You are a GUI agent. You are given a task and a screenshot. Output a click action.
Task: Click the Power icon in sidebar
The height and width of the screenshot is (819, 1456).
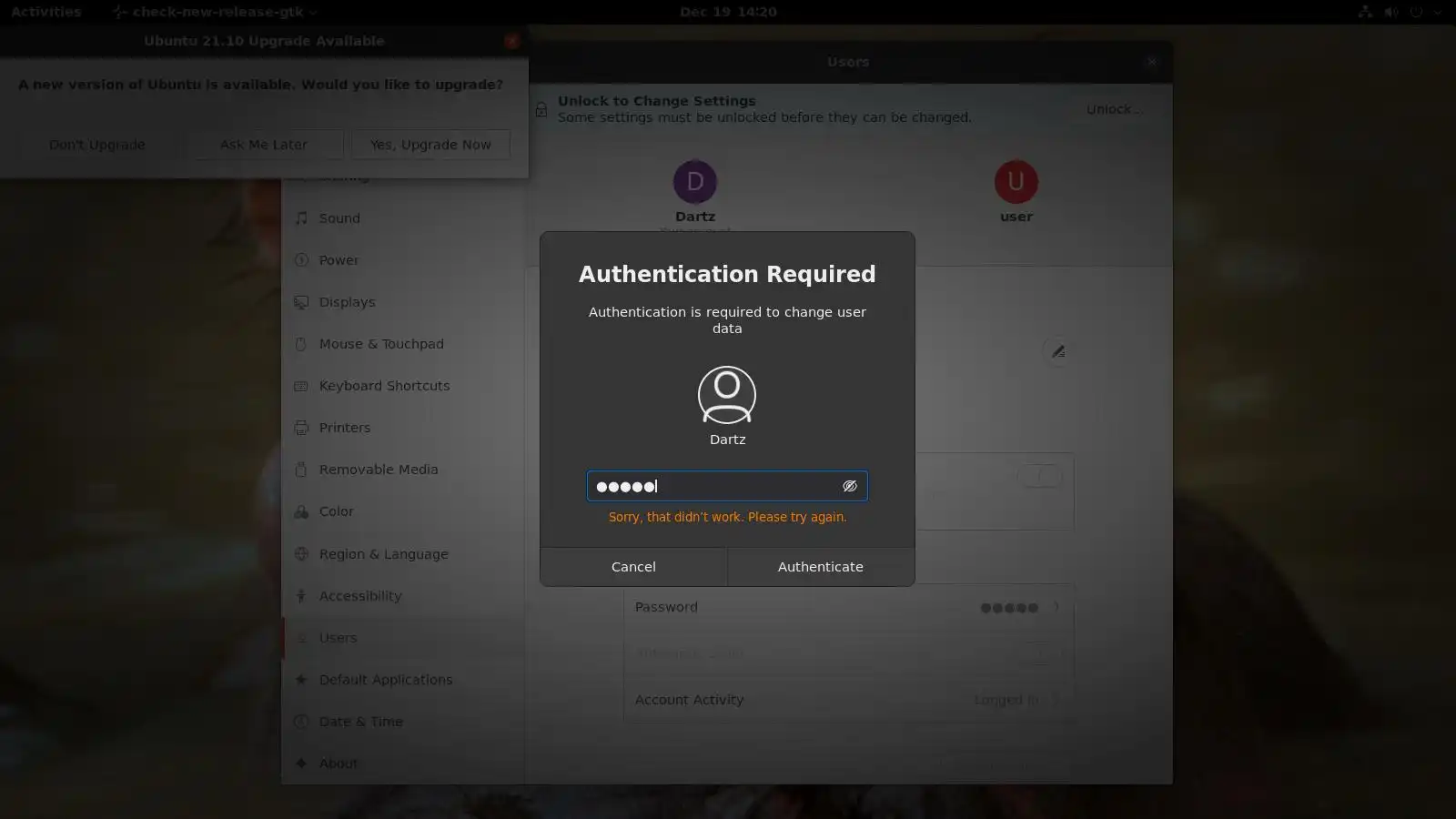pyautogui.click(x=301, y=260)
